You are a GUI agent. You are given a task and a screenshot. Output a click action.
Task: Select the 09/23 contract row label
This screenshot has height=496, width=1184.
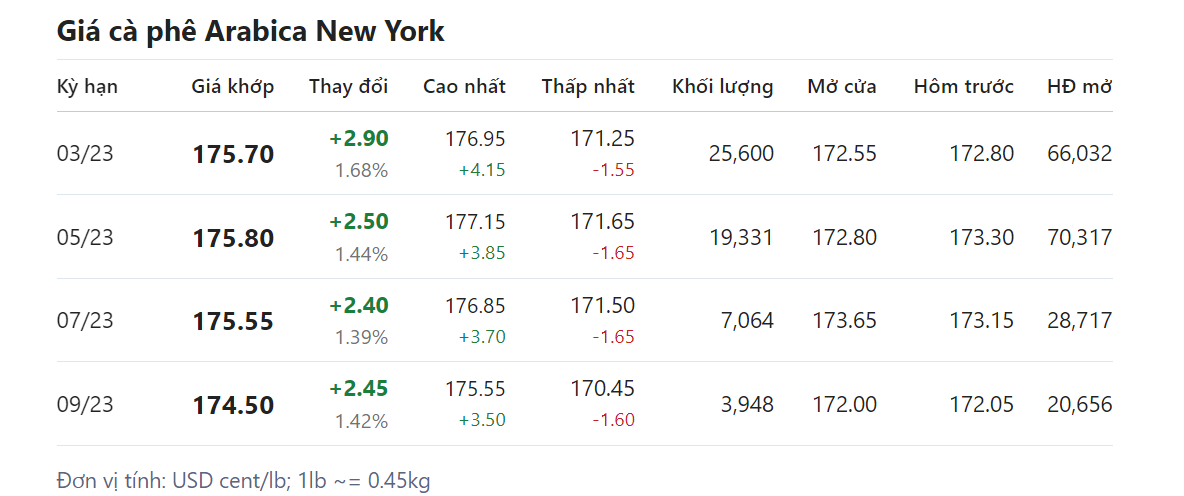coord(85,405)
